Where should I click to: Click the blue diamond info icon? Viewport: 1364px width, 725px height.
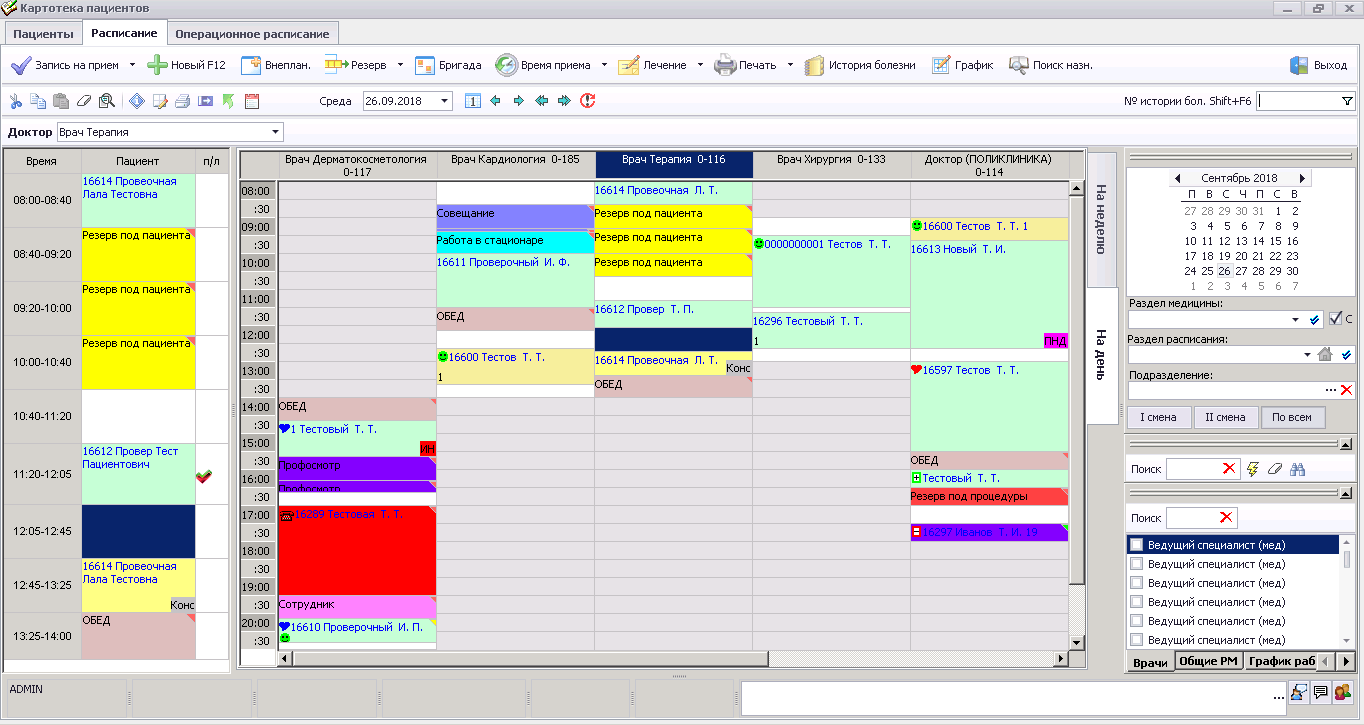137,101
